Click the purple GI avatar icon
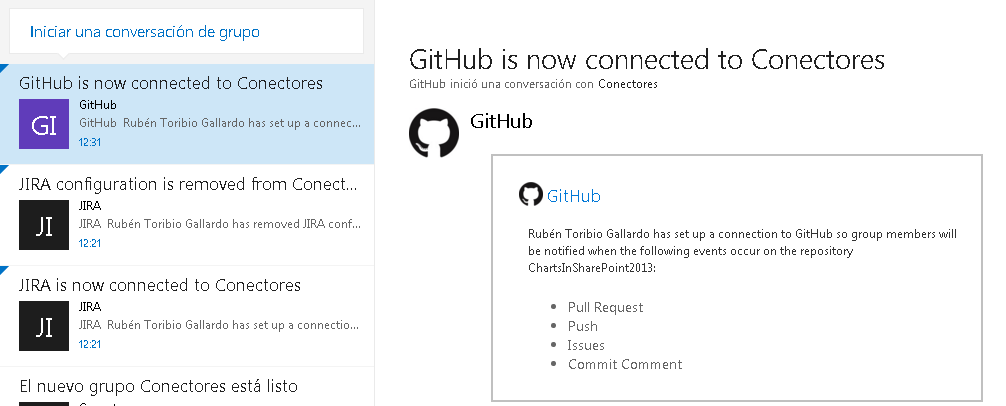The width and height of the screenshot is (1006, 406). tap(44, 124)
